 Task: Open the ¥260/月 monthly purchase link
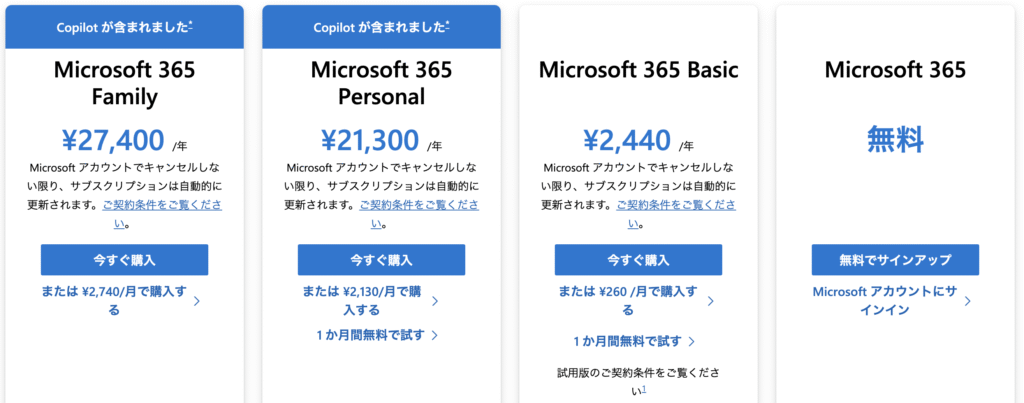[628, 301]
